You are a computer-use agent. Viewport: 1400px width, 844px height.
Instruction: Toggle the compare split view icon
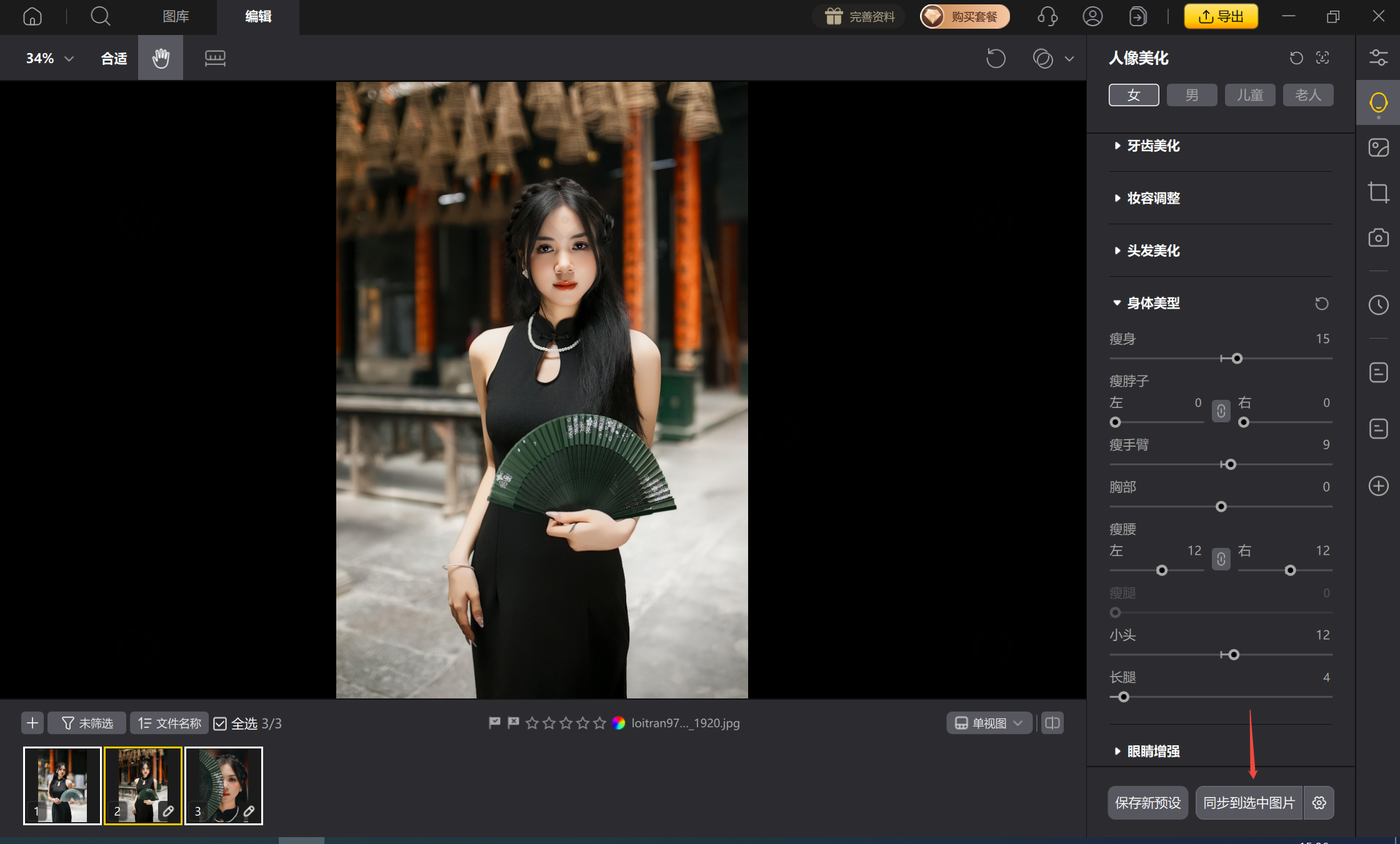tap(1052, 723)
